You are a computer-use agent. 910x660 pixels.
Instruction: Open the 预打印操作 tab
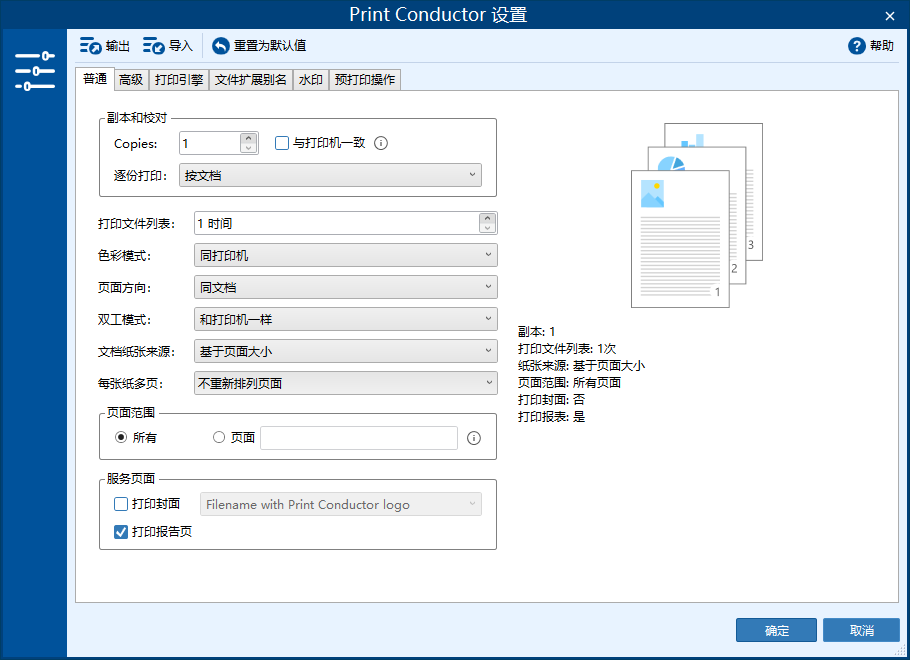coord(365,79)
